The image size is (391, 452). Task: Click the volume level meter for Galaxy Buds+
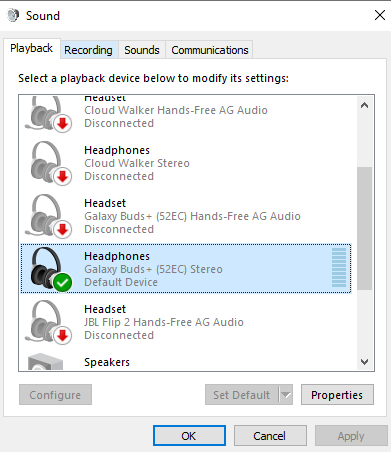(339, 267)
